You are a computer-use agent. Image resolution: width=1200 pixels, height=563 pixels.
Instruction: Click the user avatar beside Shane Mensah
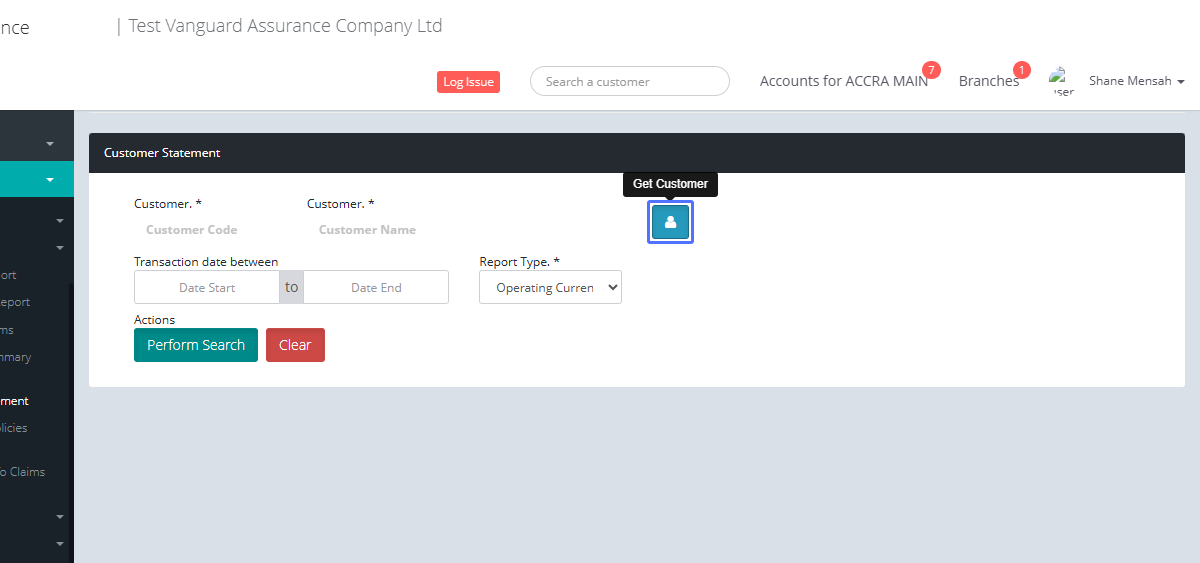coord(1061,81)
